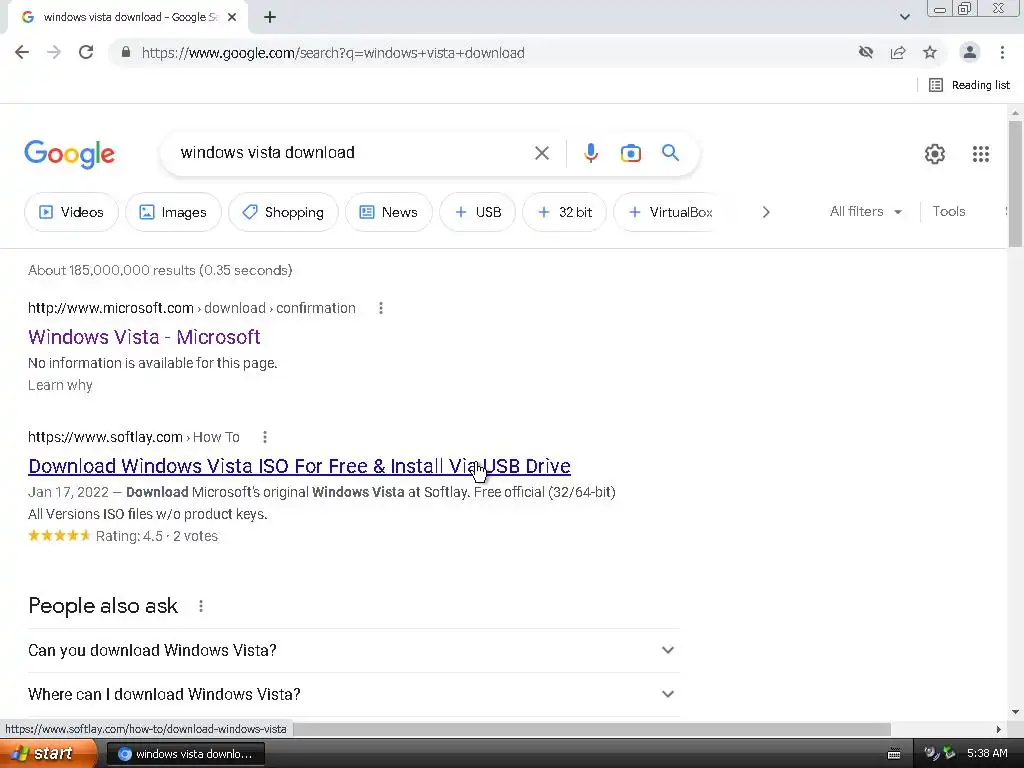Open the Google apps grid

point(980,153)
